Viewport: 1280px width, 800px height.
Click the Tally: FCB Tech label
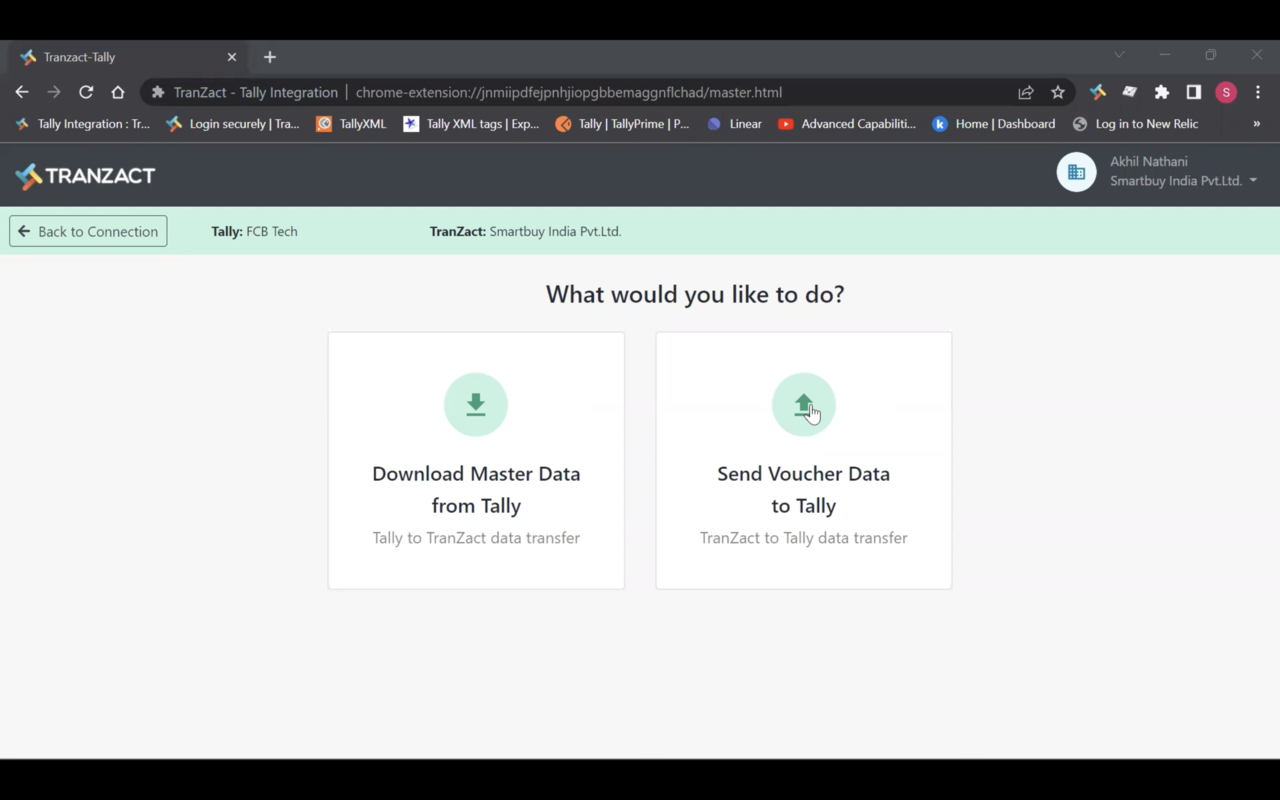coord(254,231)
